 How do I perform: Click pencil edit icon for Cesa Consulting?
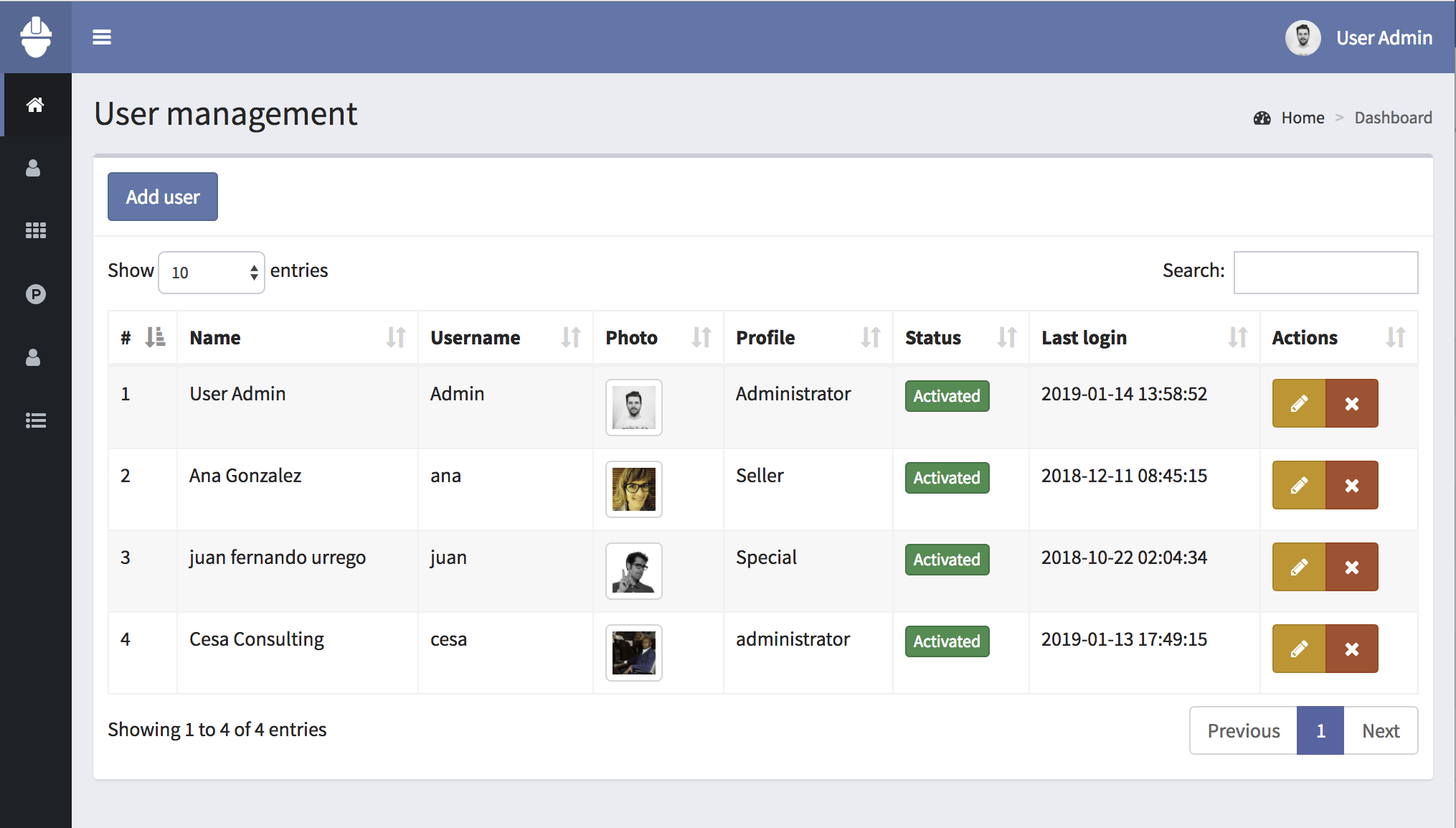(1298, 649)
